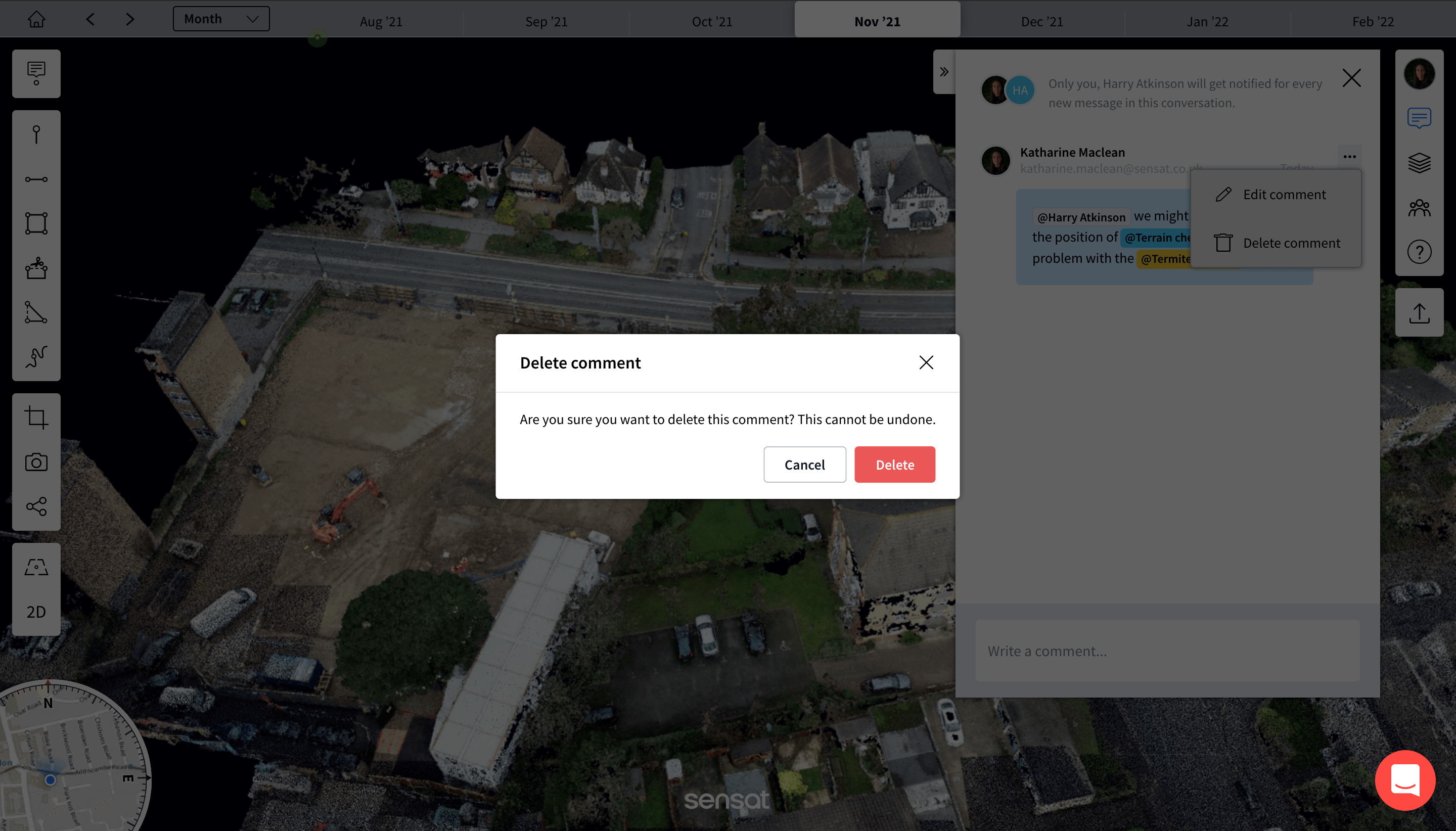Select the crop tool

pyautogui.click(x=36, y=418)
